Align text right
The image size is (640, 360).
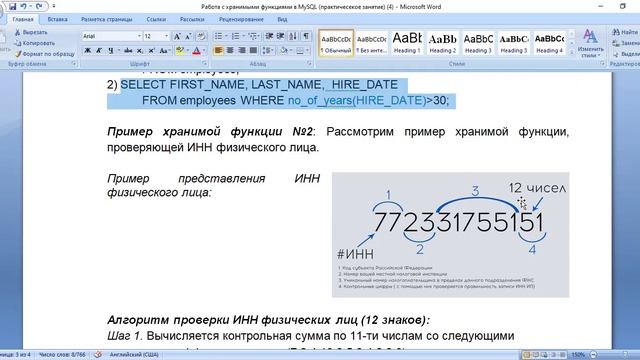click(242, 51)
